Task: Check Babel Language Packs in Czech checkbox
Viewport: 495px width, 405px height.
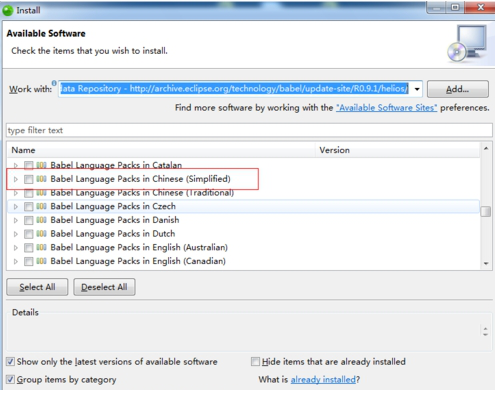Action: click(x=29, y=207)
